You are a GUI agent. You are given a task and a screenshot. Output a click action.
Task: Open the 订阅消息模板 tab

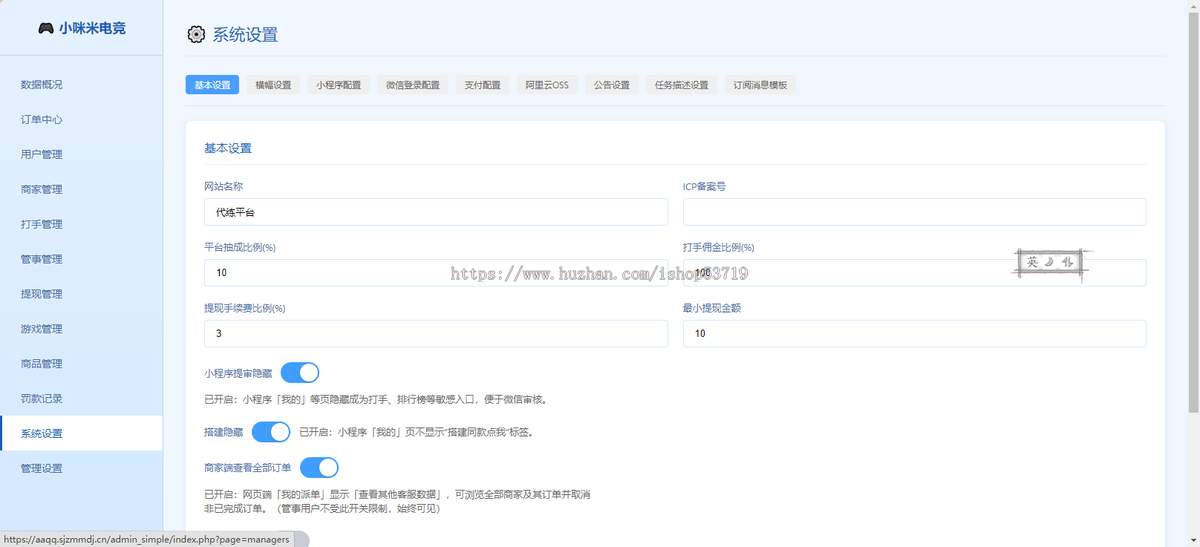tap(760, 85)
